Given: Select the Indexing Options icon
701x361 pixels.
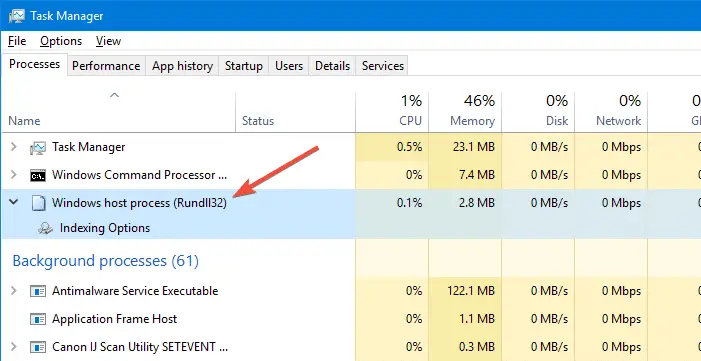Looking at the screenshot, I should (46, 229).
